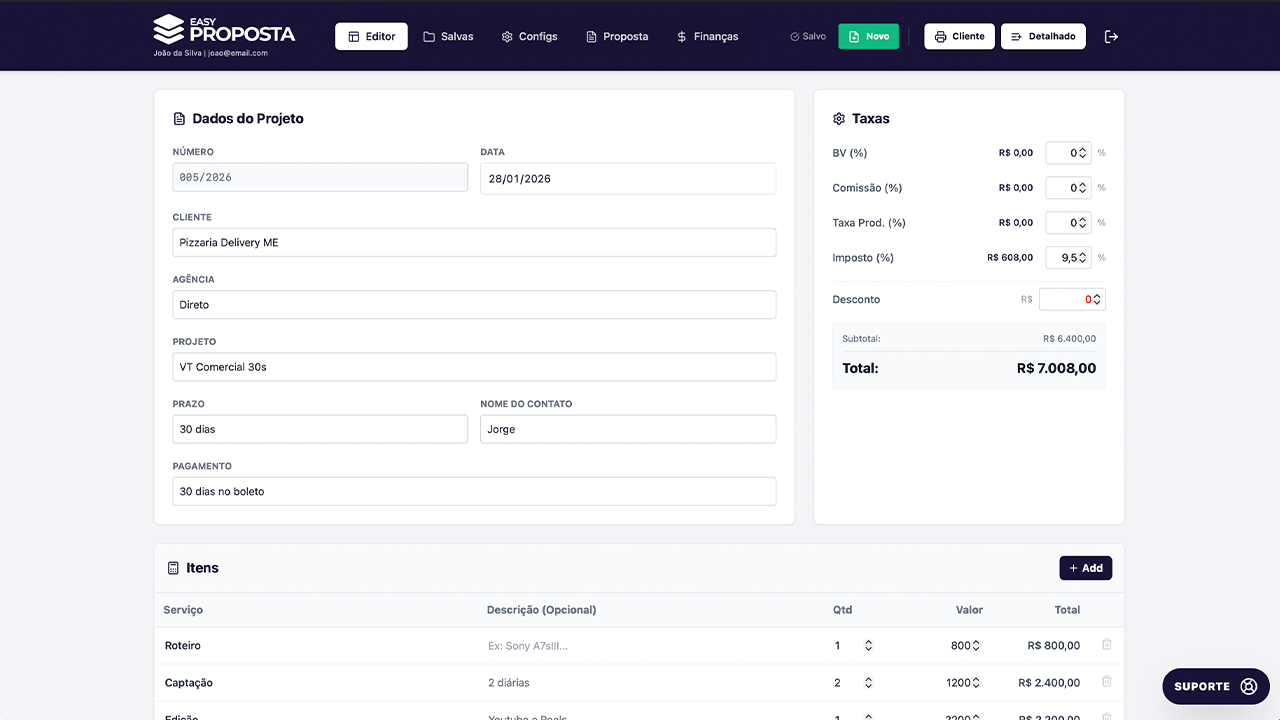Click the Easy Proposta logo
Viewport: 1280px width, 720px height.
pos(225,30)
